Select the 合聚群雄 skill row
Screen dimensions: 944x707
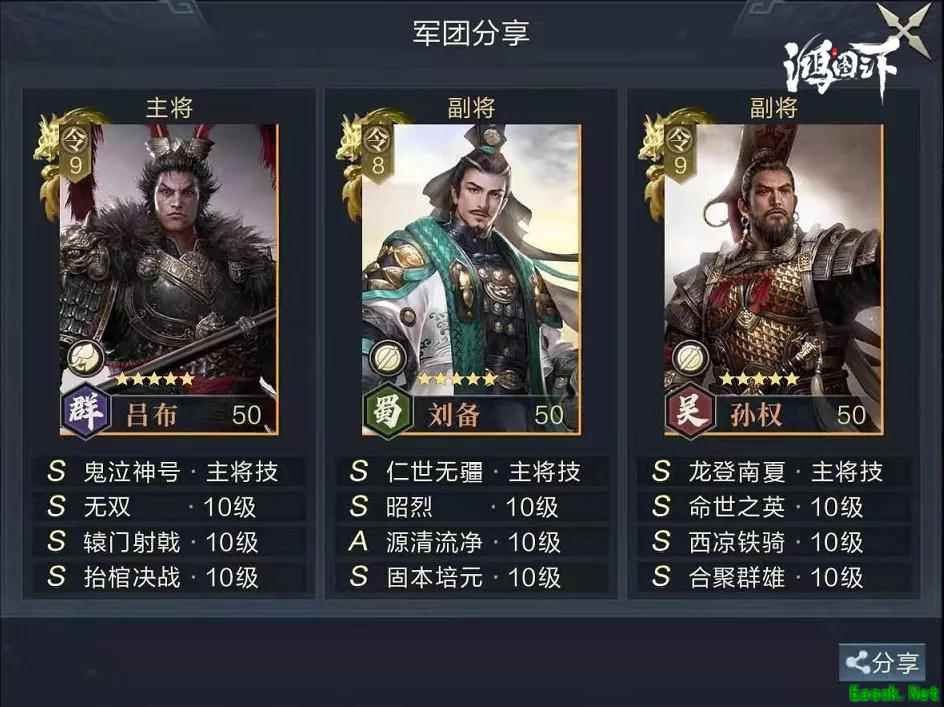tap(774, 576)
